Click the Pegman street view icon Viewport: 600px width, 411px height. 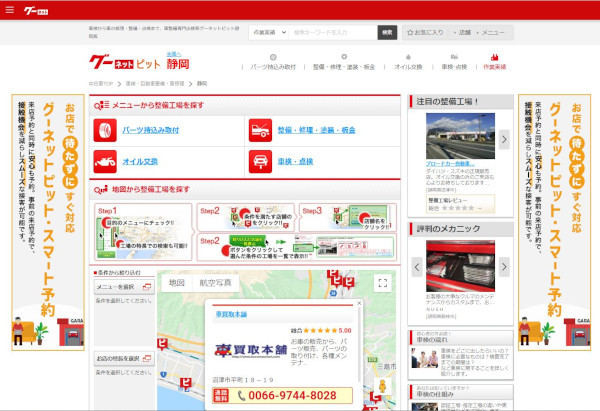pos(381,386)
